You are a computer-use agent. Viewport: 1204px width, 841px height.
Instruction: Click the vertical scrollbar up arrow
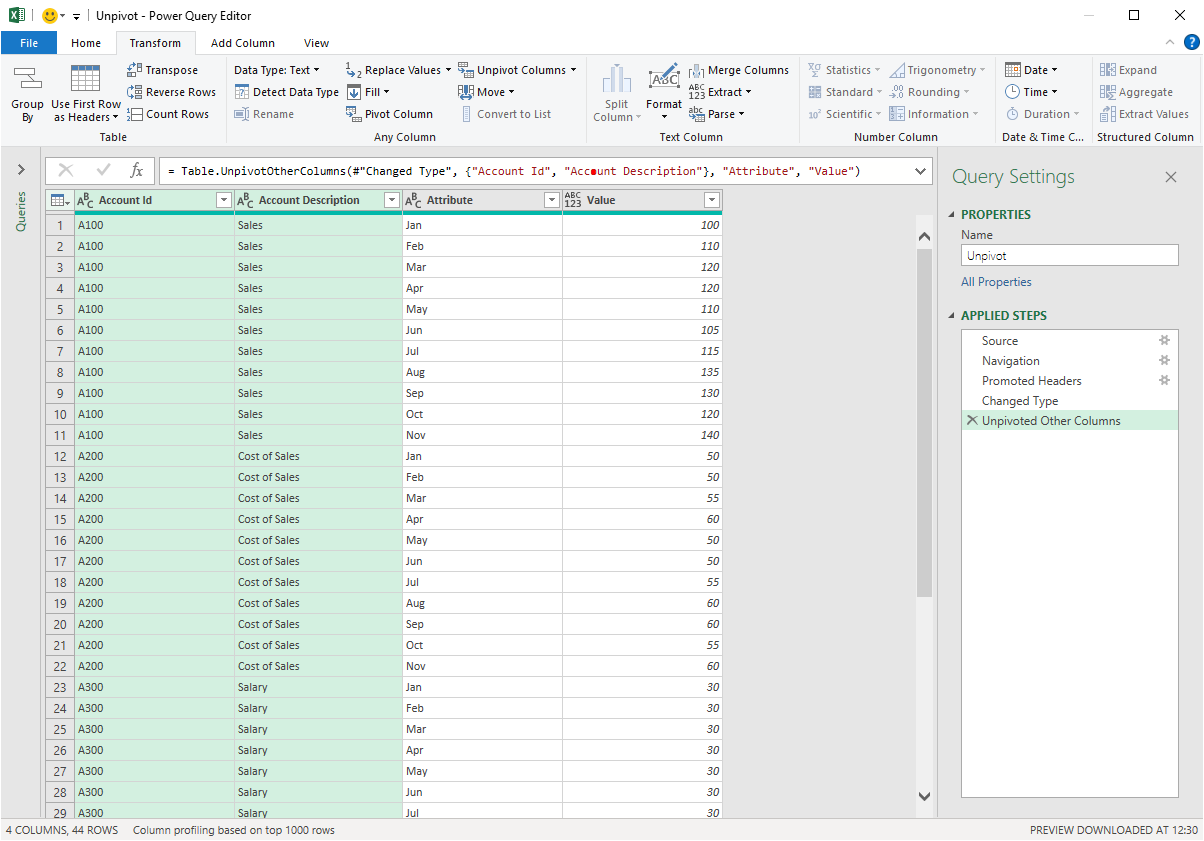(x=924, y=236)
